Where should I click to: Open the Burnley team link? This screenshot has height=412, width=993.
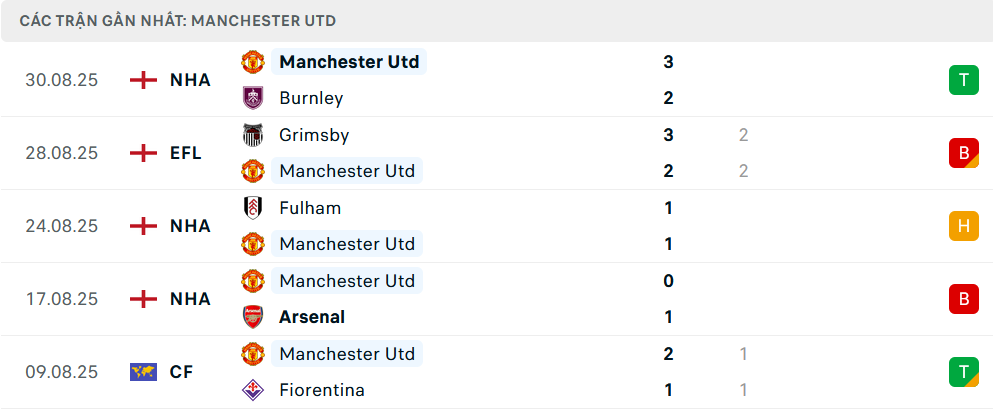pyautogui.click(x=311, y=98)
